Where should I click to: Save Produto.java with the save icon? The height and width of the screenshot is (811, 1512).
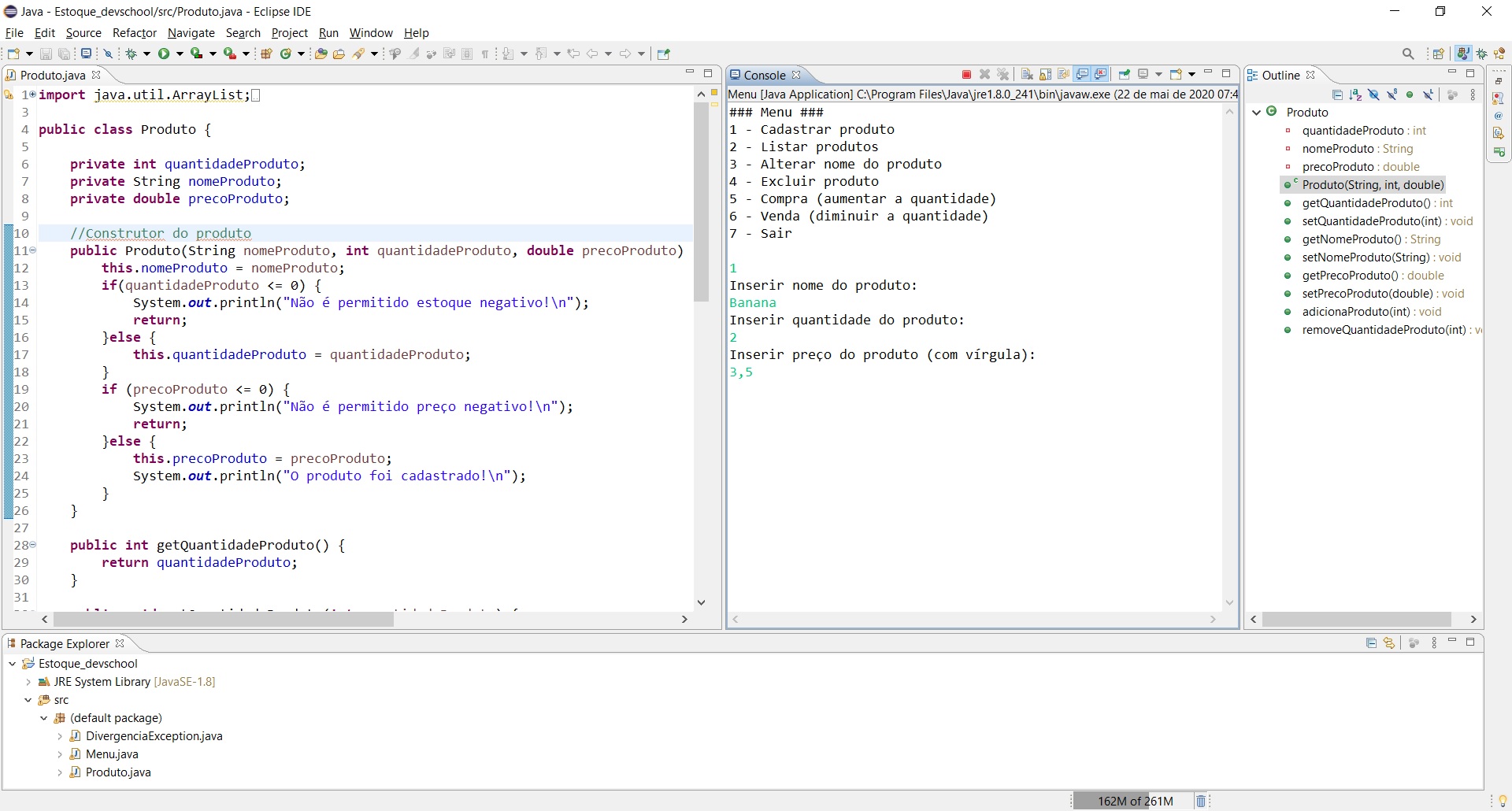point(45,53)
